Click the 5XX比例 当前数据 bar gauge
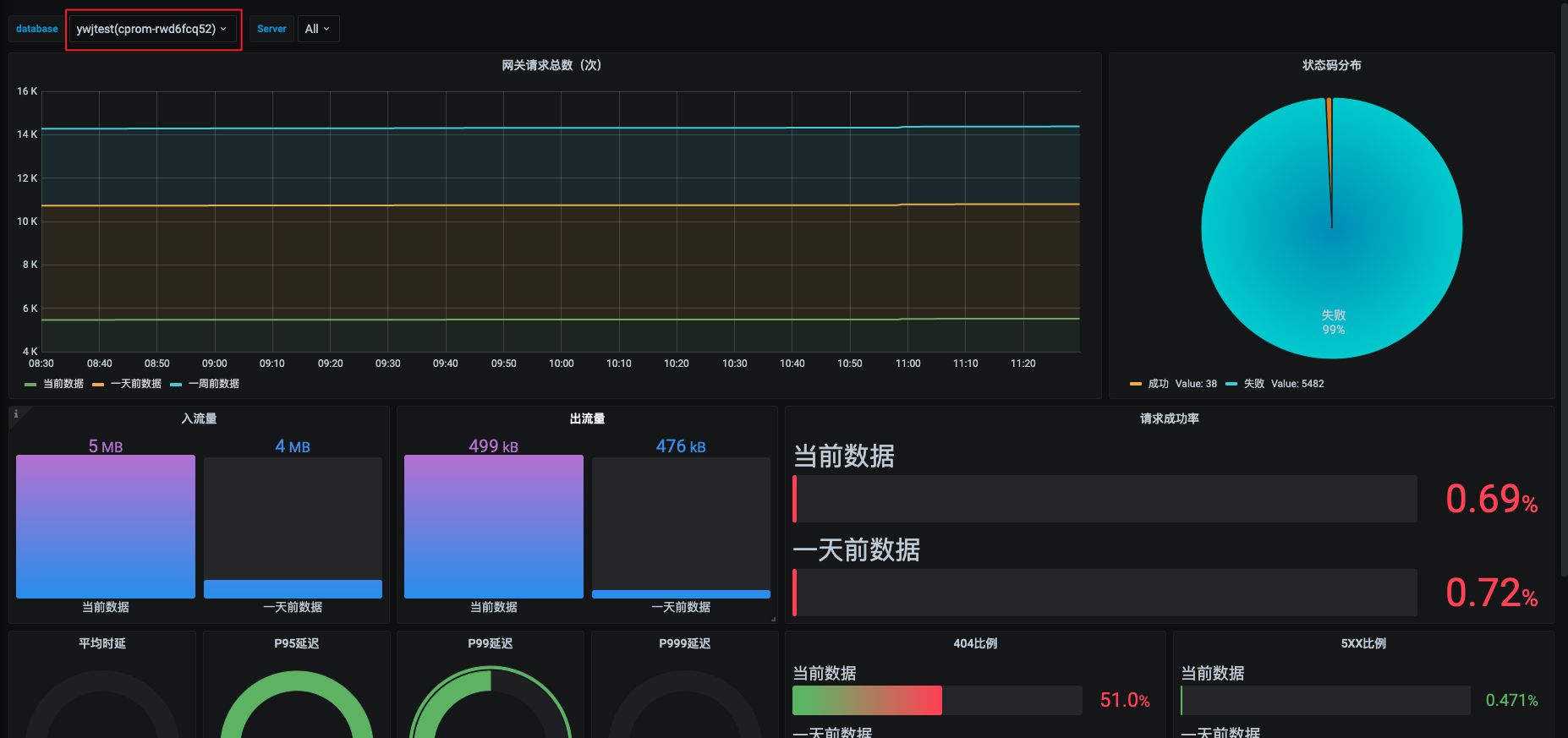The width and height of the screenshot is (1568, 738). [1325, 700]
